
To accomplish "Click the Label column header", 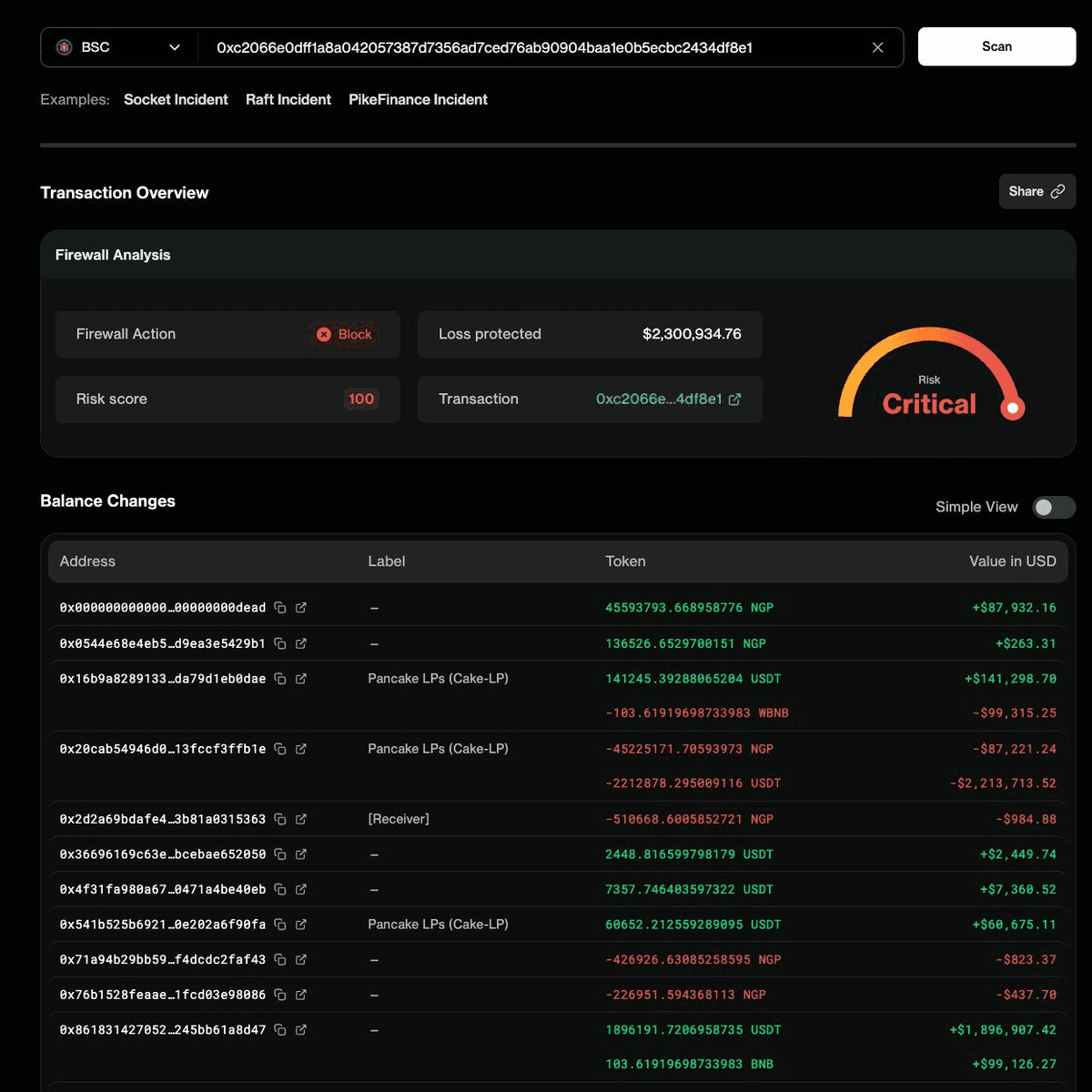I will click(x=387, y=561).
